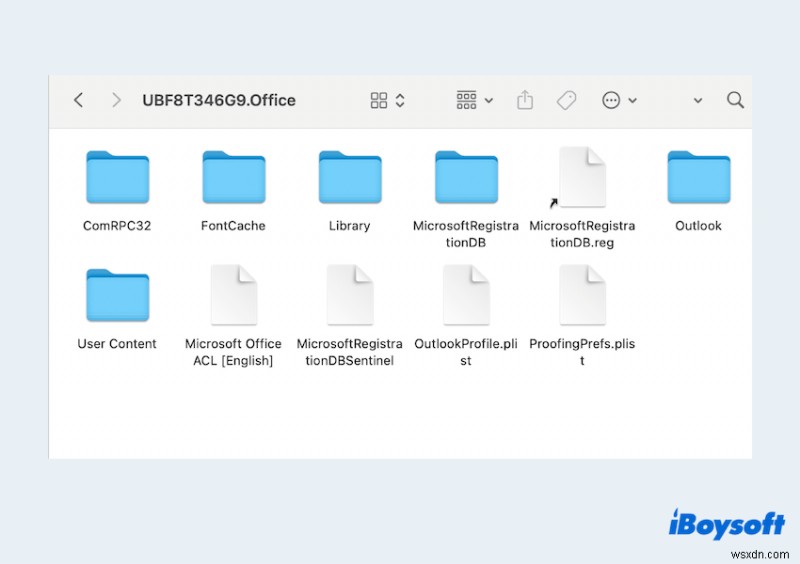Select the Library folder icon
800x564 pixels.
click(x=350, y=177)
